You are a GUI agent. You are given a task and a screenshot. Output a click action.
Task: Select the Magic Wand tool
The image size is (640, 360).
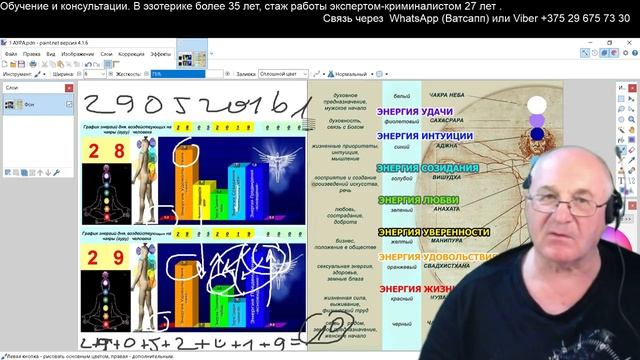coord(621,130)
